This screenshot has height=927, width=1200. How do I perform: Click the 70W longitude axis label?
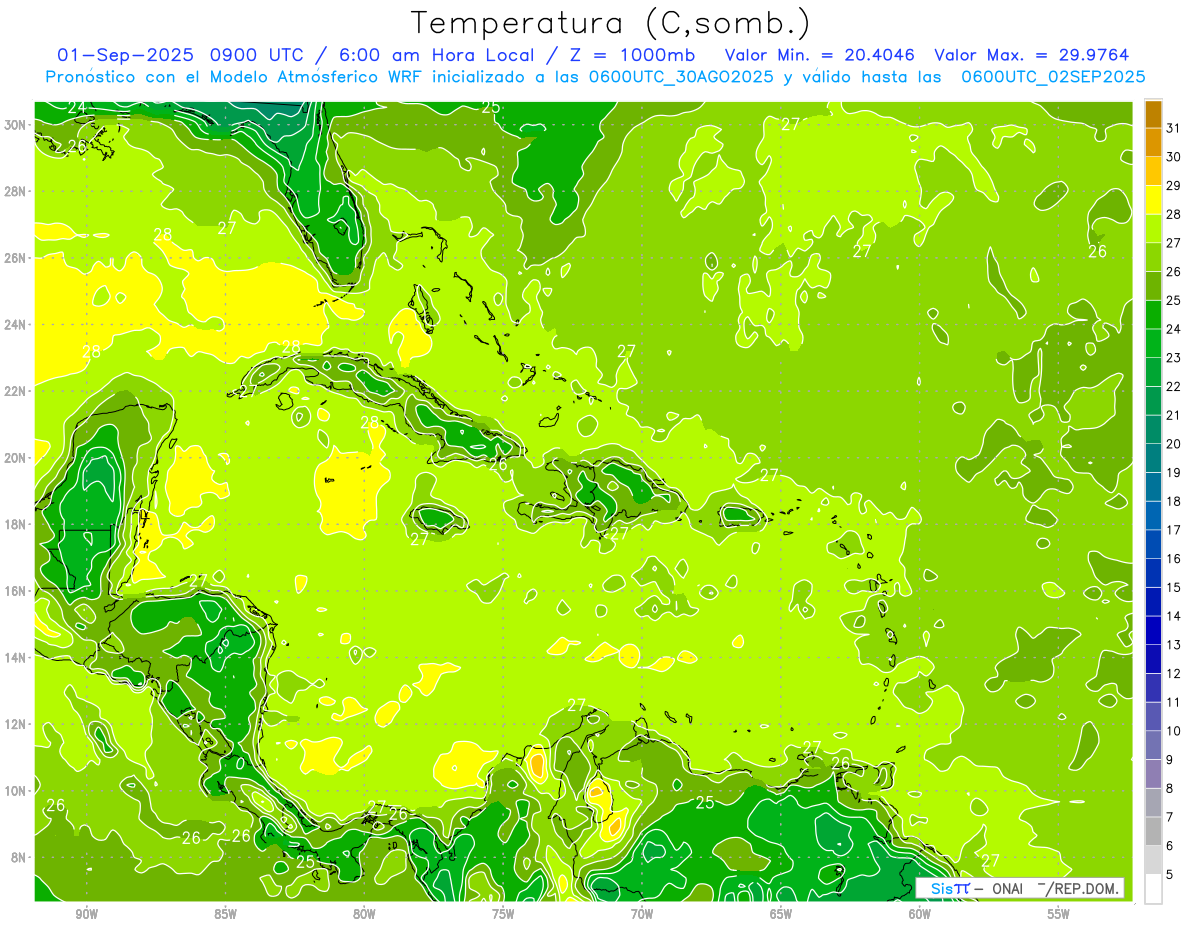pyautogui.click(x=642, y=914)
